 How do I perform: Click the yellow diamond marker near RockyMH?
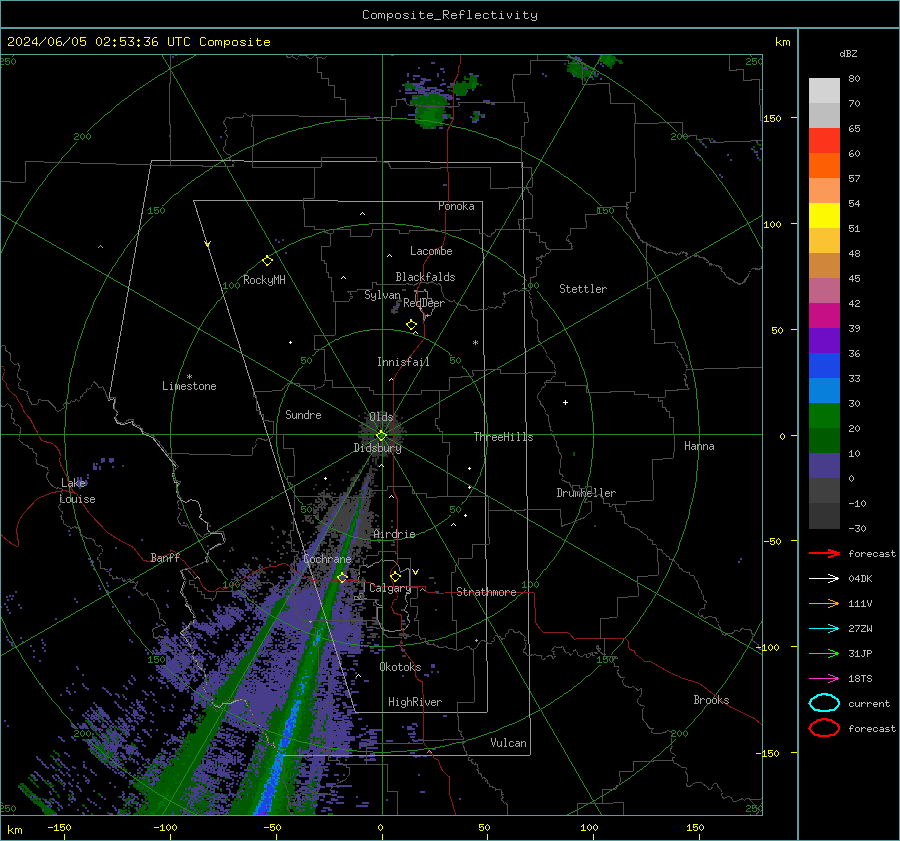pyautogui.click(x=267, y=261)
